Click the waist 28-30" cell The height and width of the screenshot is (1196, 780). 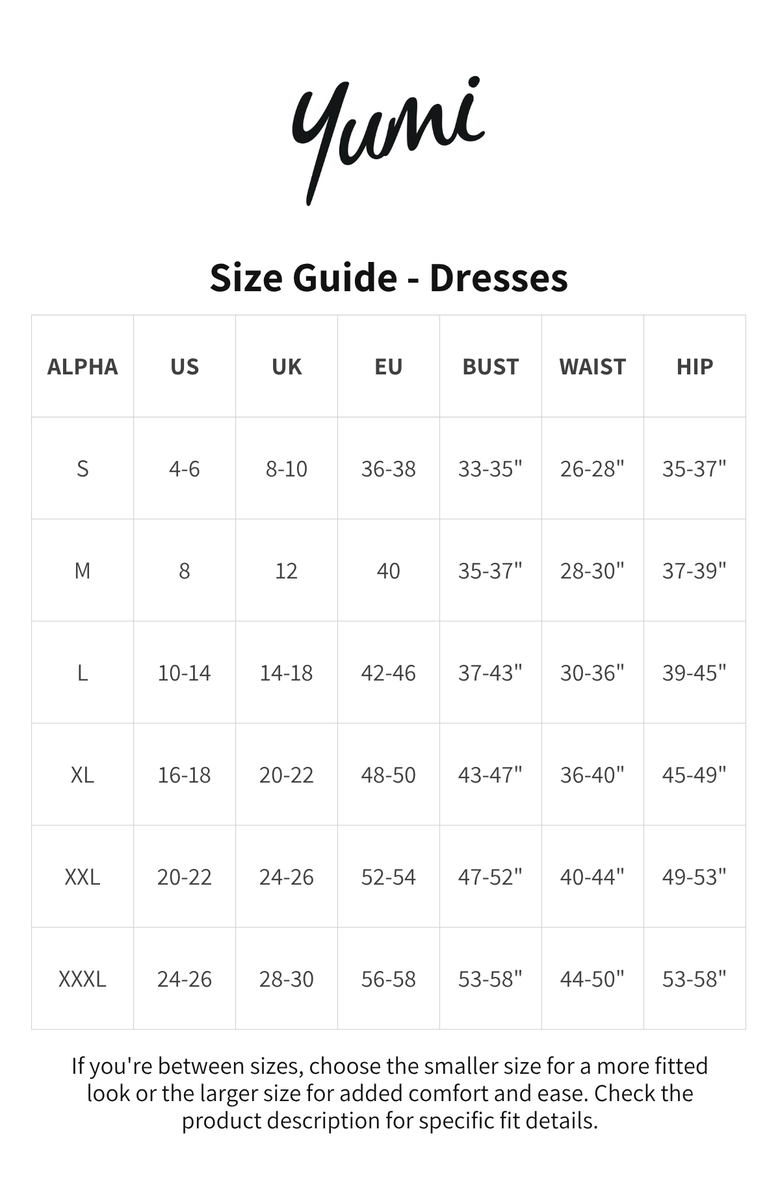coord(593,571)
